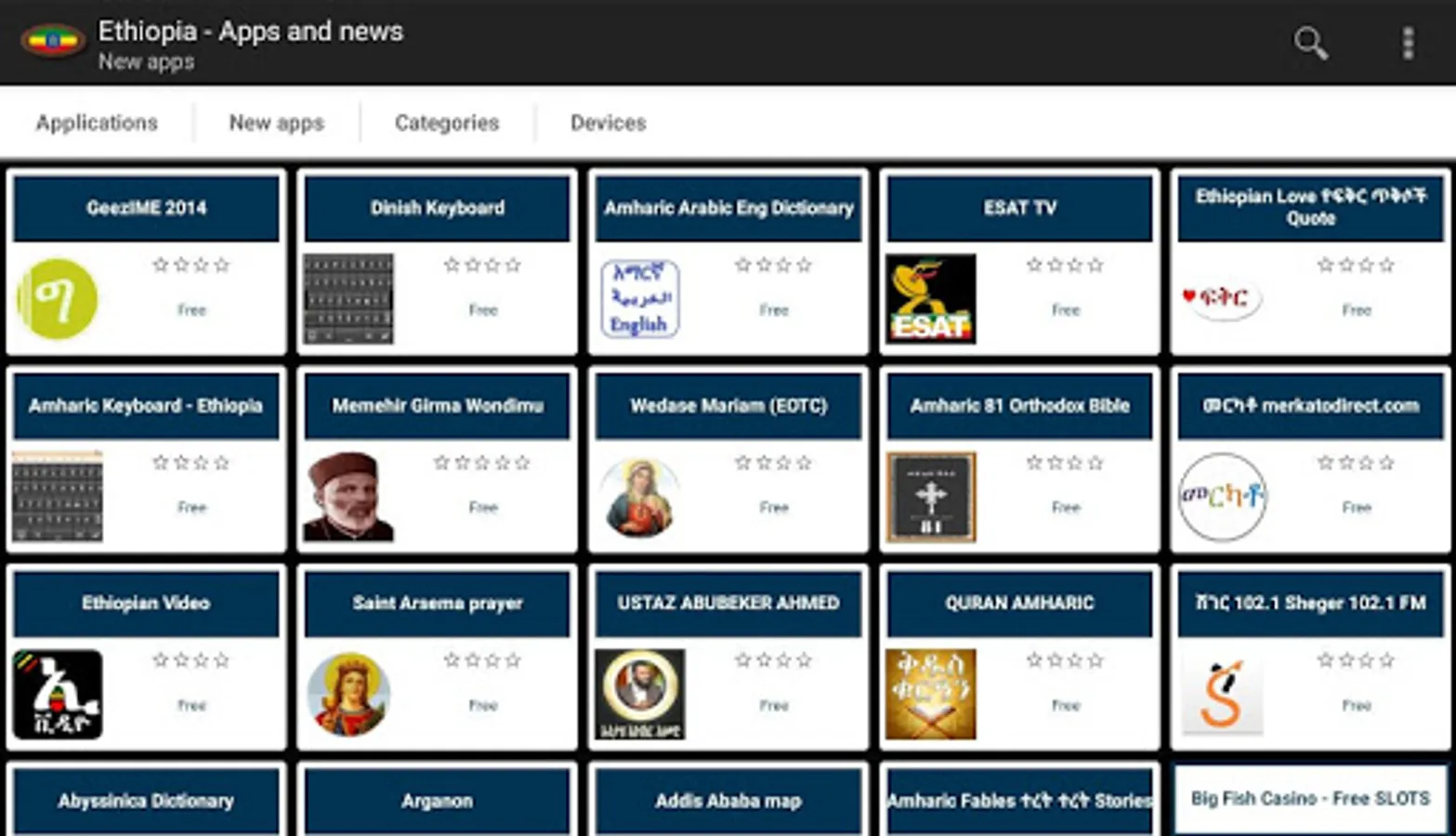
Task: Select Amharic 81 Orthodox Bible title
Action: pyautogui.click(x=1019, y=406)
